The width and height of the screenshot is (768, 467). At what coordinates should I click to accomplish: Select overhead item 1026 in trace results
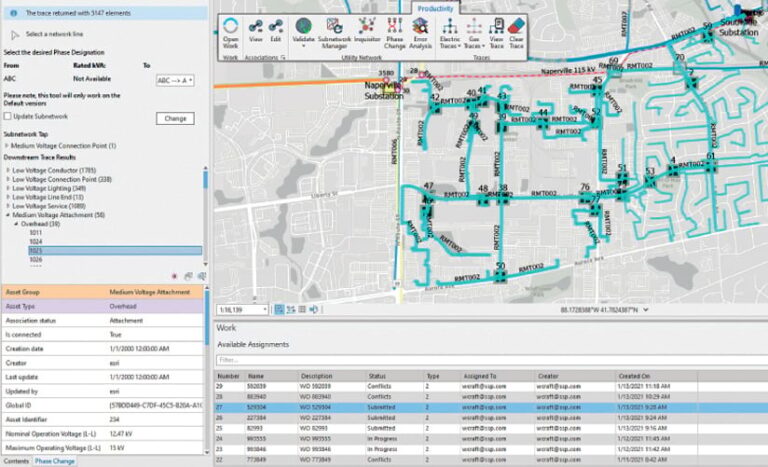(35, 260)
